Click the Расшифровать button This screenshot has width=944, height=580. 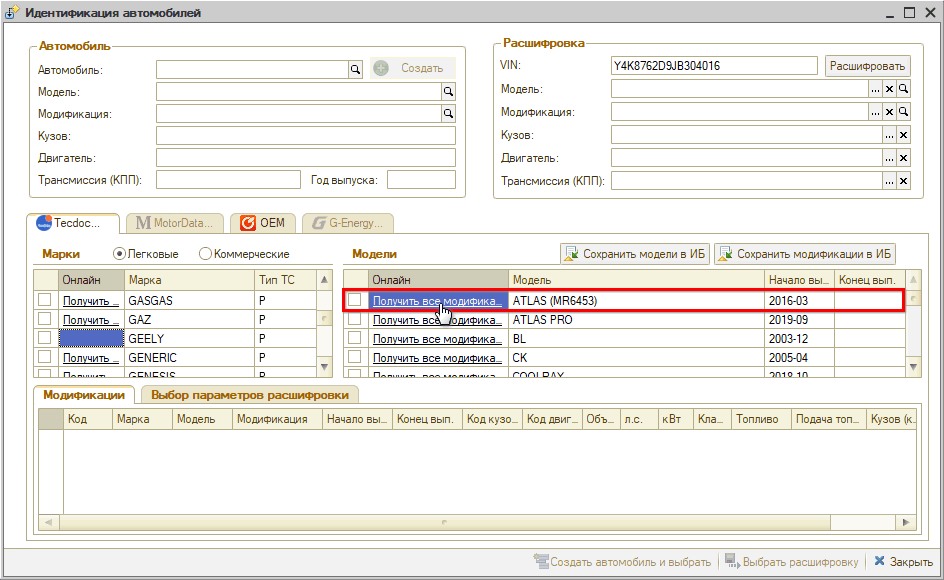867,66
